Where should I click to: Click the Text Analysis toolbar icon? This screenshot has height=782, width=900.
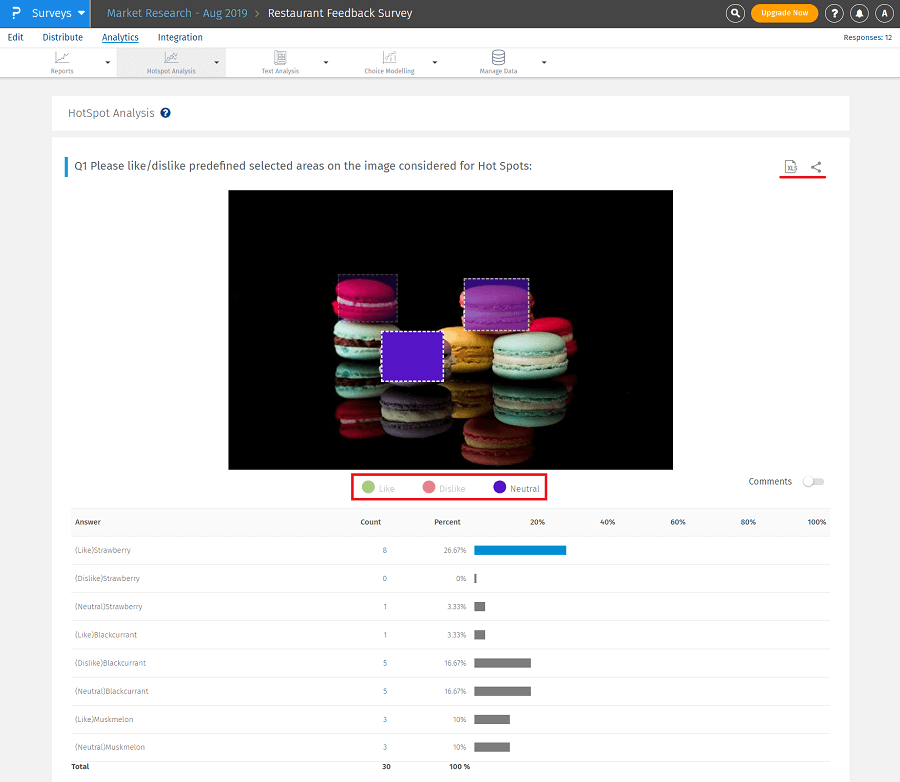(280, 57)
